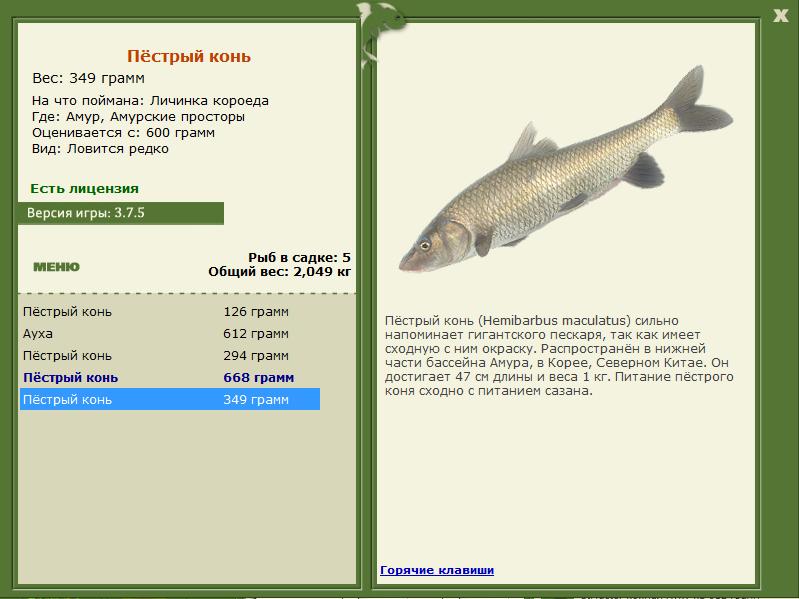
Task: Close the fish keepnet window with the X
Action: coord(780,16)
